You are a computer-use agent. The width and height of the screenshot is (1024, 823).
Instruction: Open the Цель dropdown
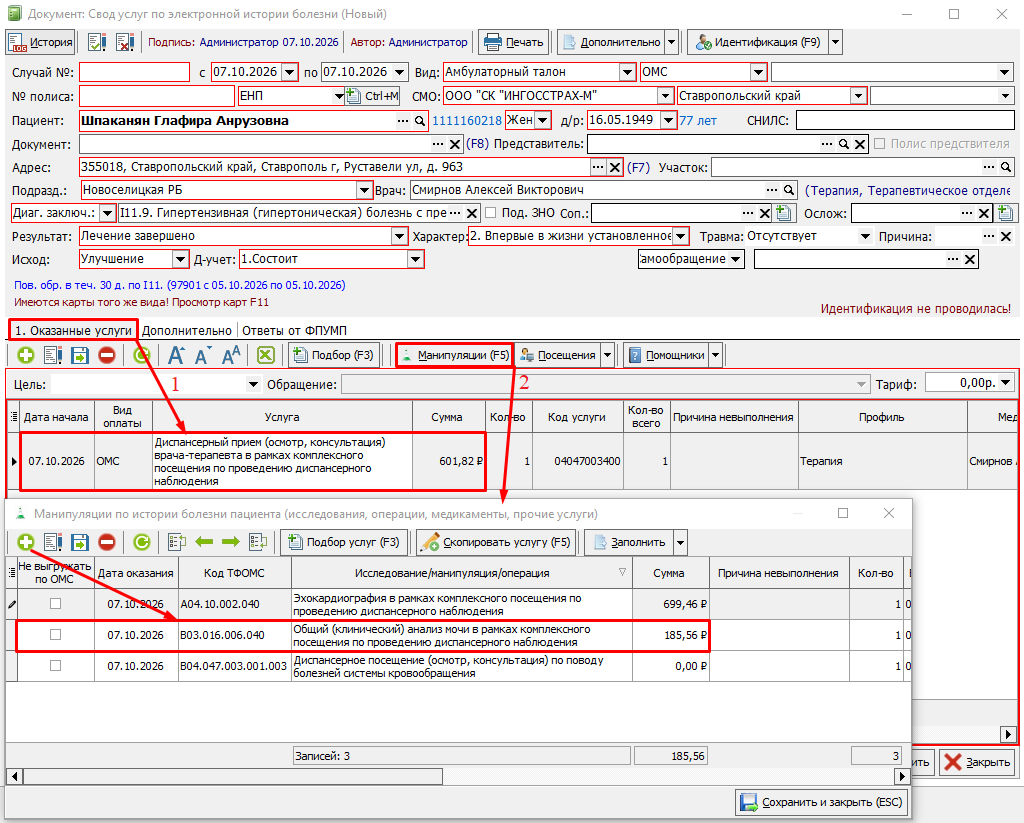point(253,384)
